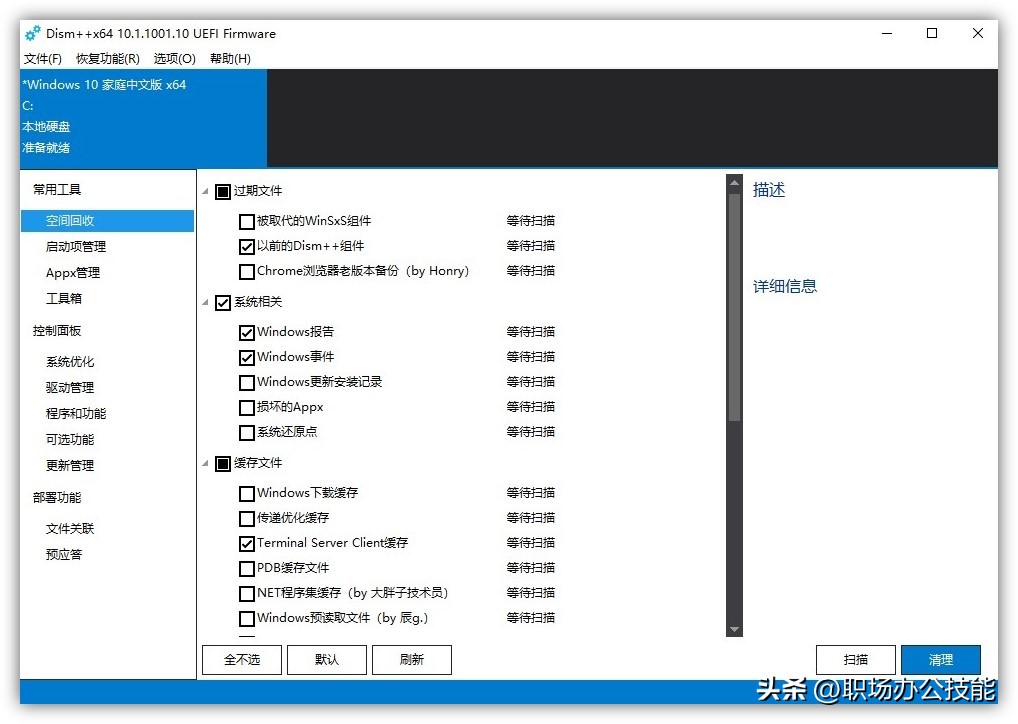Collapse the 缓存文件 group

pos(206,463)
